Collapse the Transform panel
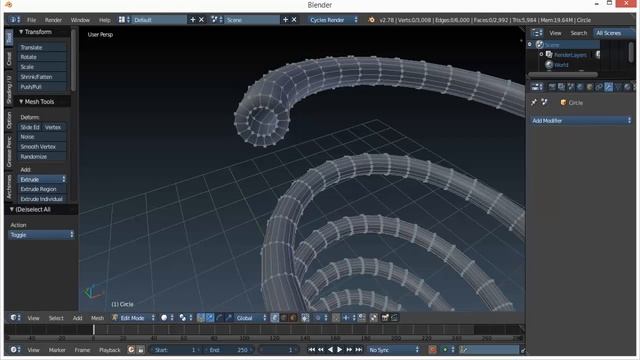This screenshot has height=360, width=640. (x=21, y=32)
